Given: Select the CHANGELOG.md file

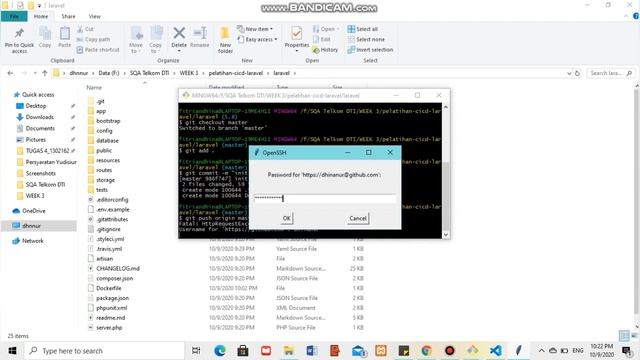Looking at the screenshot, I should (x=118, y=268).
